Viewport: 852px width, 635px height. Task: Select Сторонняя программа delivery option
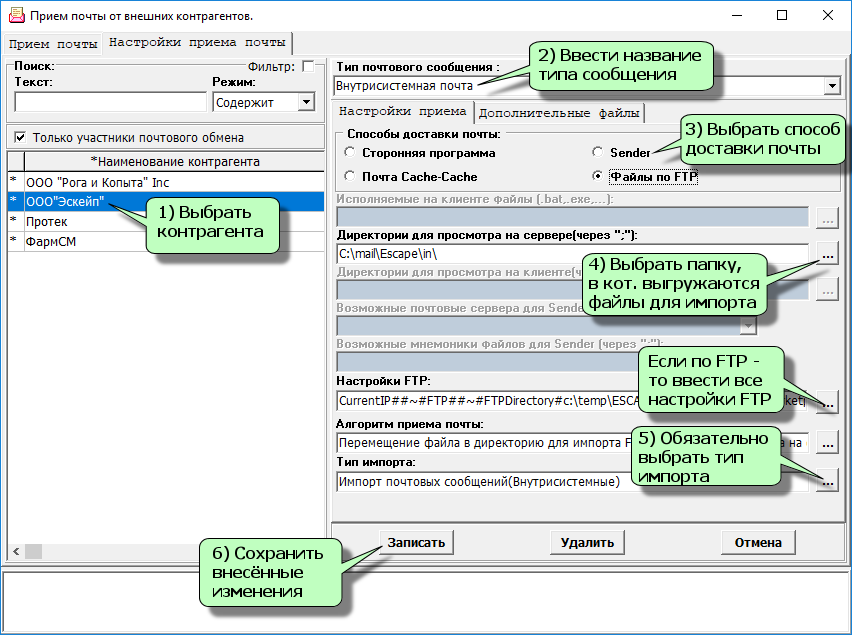pos(349,153)
